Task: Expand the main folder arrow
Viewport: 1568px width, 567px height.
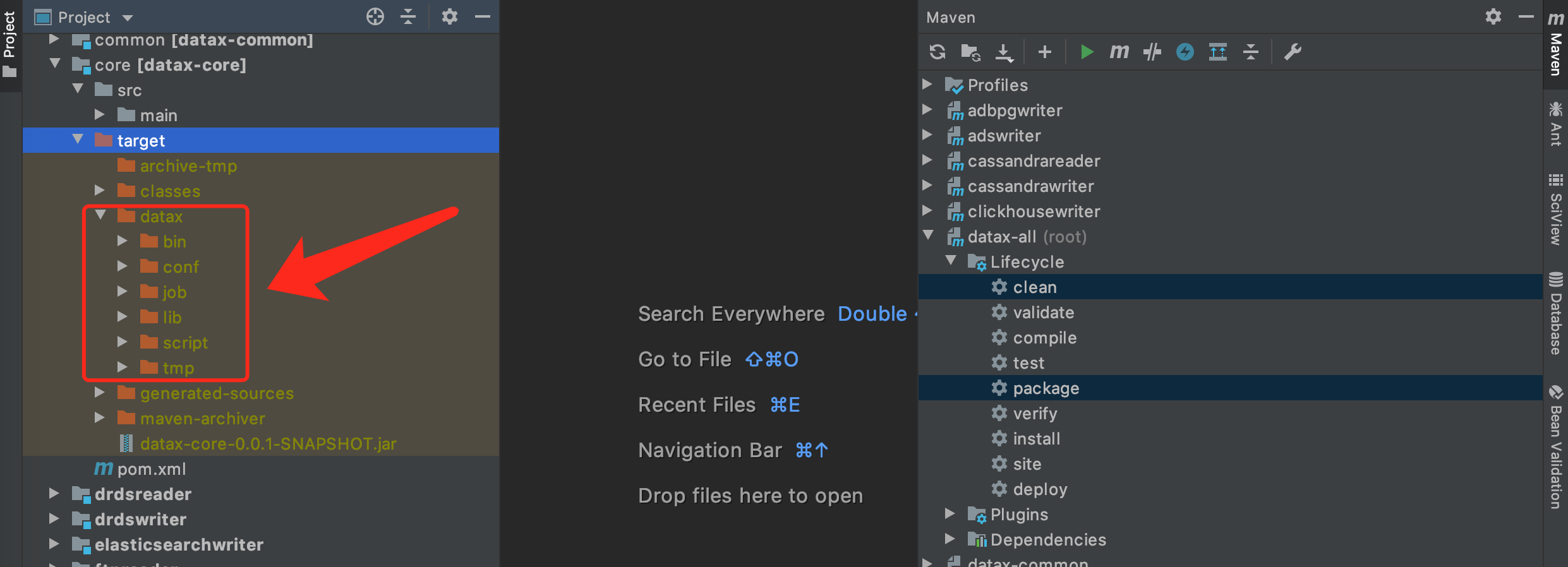Action: pyautogui.click(x=100, y=115)
